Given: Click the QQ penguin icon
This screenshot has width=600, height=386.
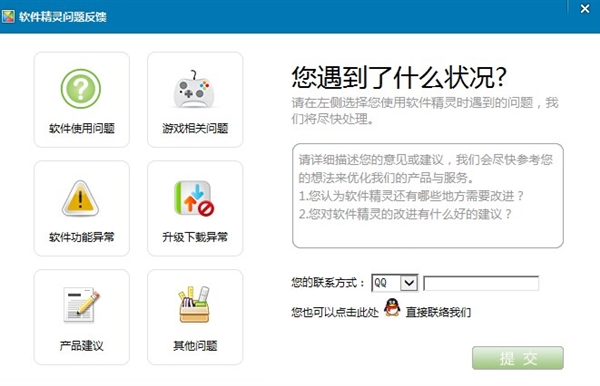Looking at the screenshot, I should [392, 307].
